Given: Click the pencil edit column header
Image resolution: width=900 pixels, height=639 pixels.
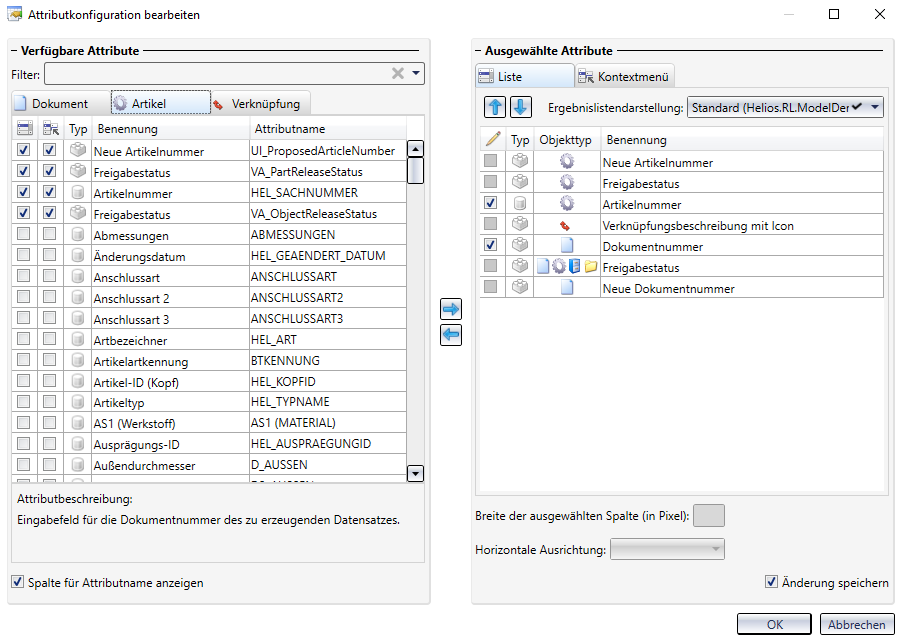Looking at the screenshot, I should (x=492, y=140).
